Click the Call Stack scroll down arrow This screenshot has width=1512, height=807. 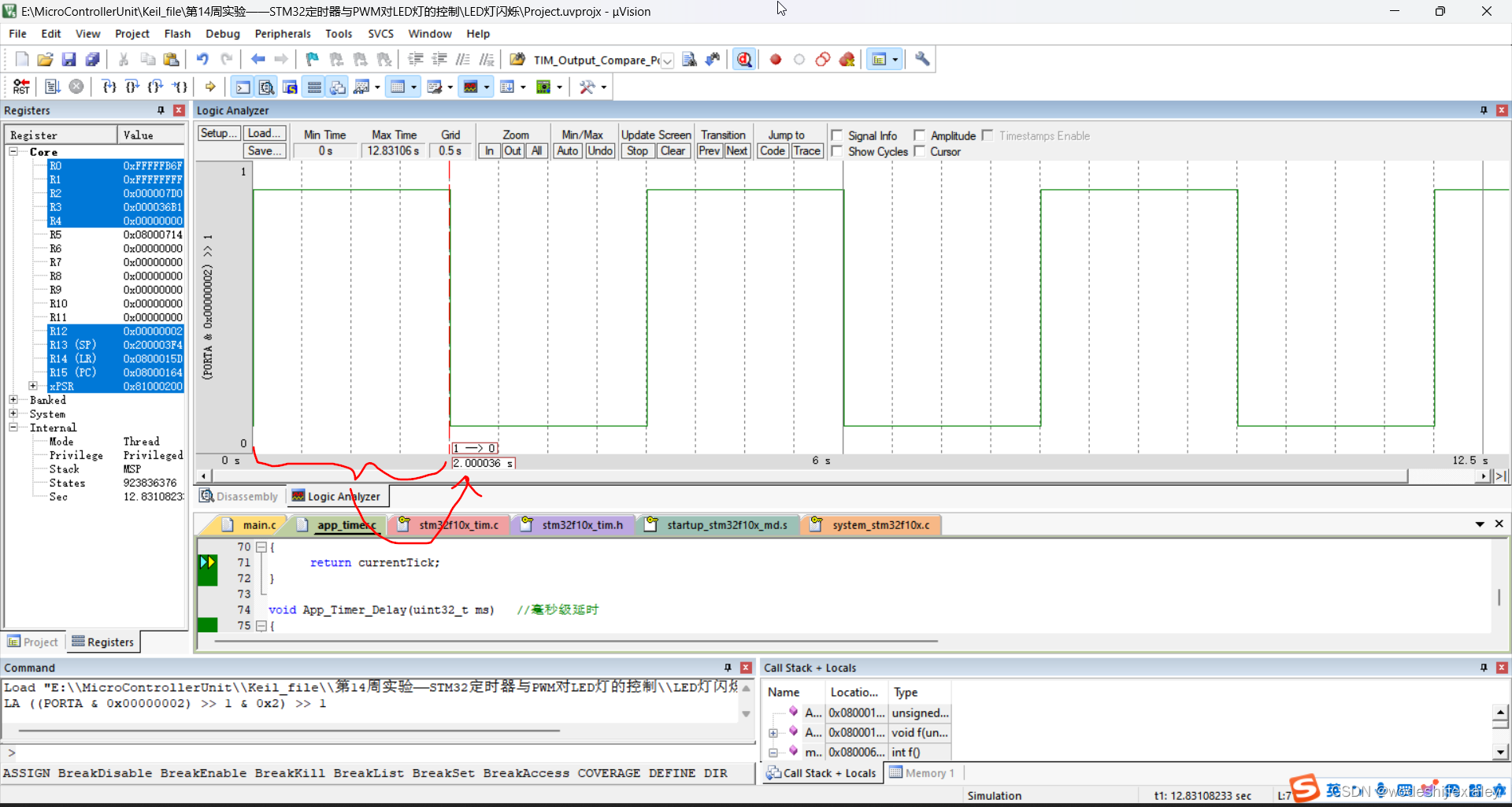tap(1500, 752)
